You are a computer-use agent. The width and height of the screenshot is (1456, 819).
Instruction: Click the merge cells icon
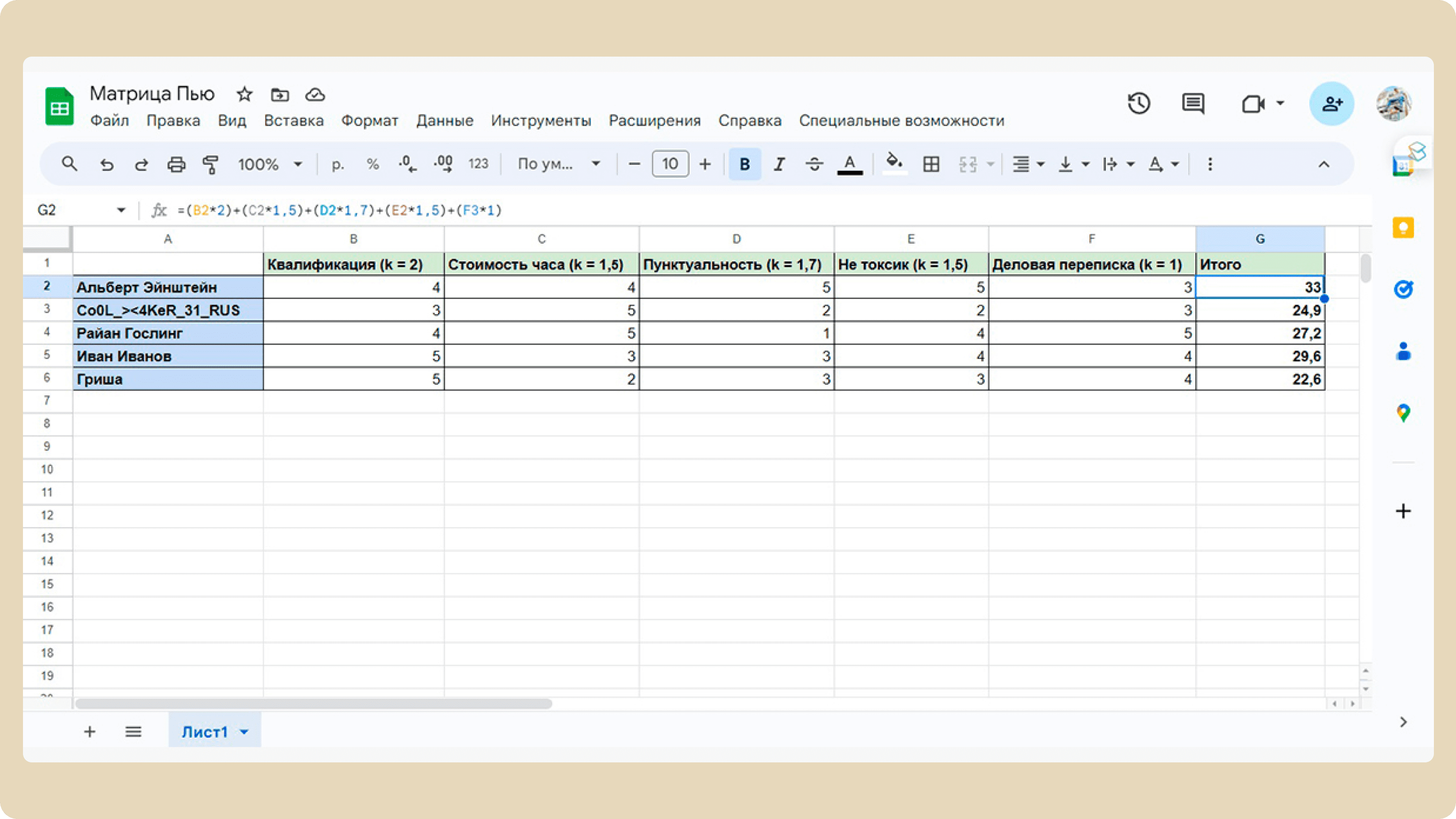coord(968,165)
